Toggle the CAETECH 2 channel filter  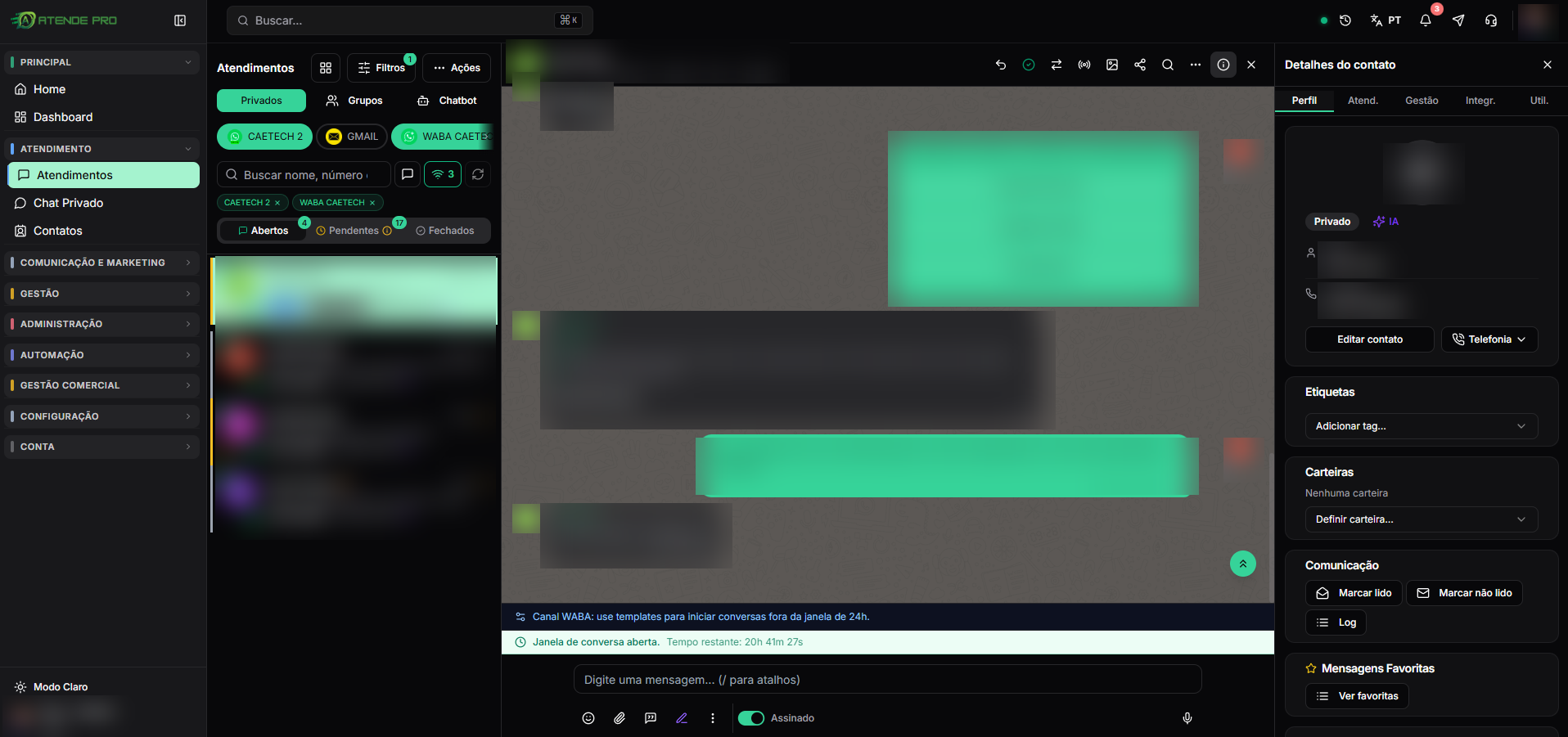pos(265,137)
